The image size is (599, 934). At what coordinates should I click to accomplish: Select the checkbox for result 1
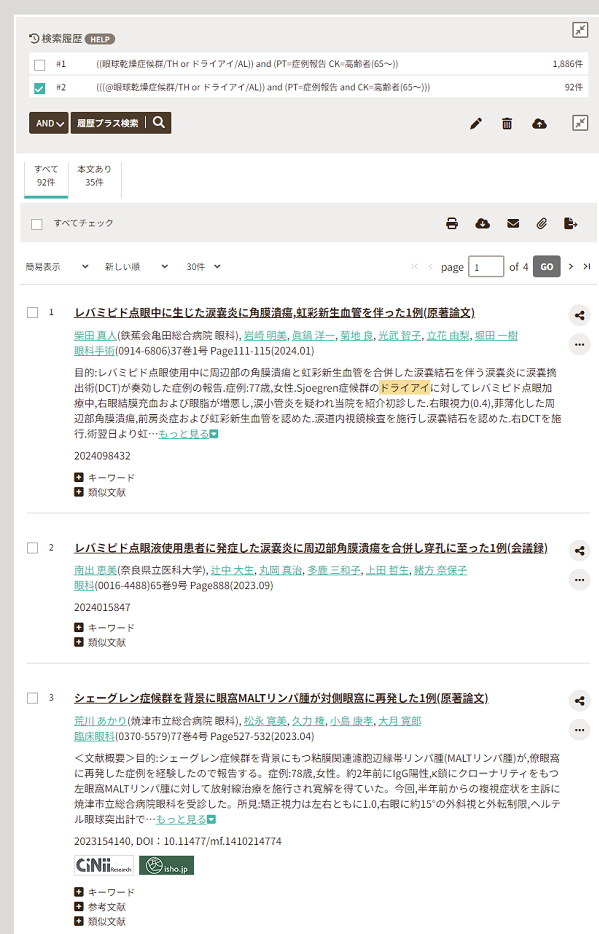[33, 313]
